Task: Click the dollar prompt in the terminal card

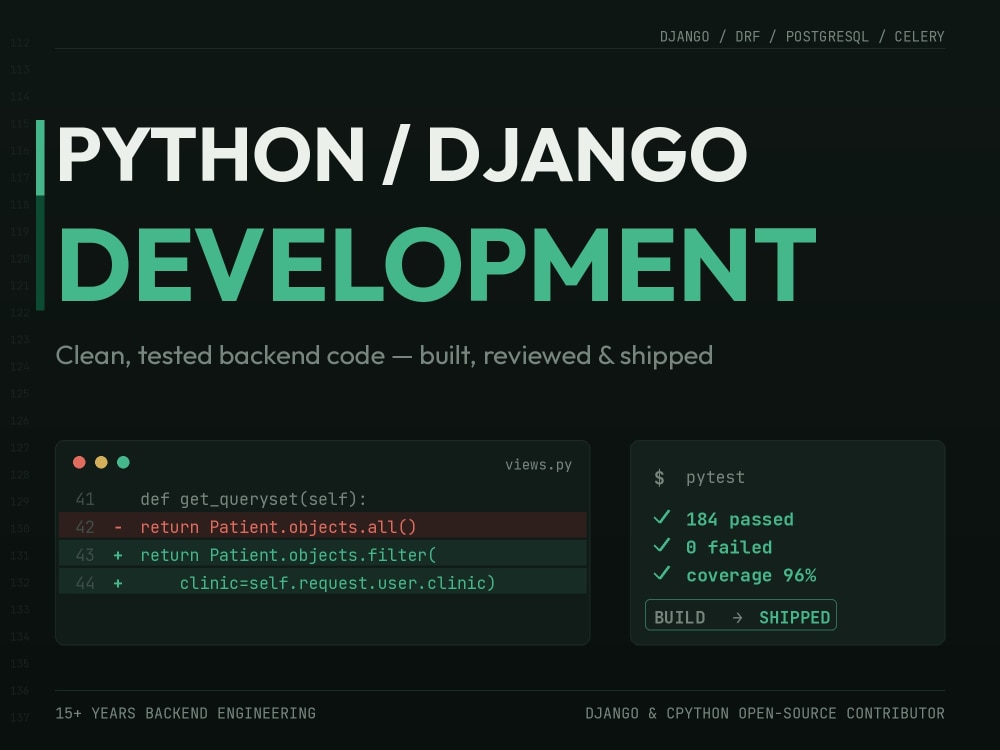Action: point(659,477)
